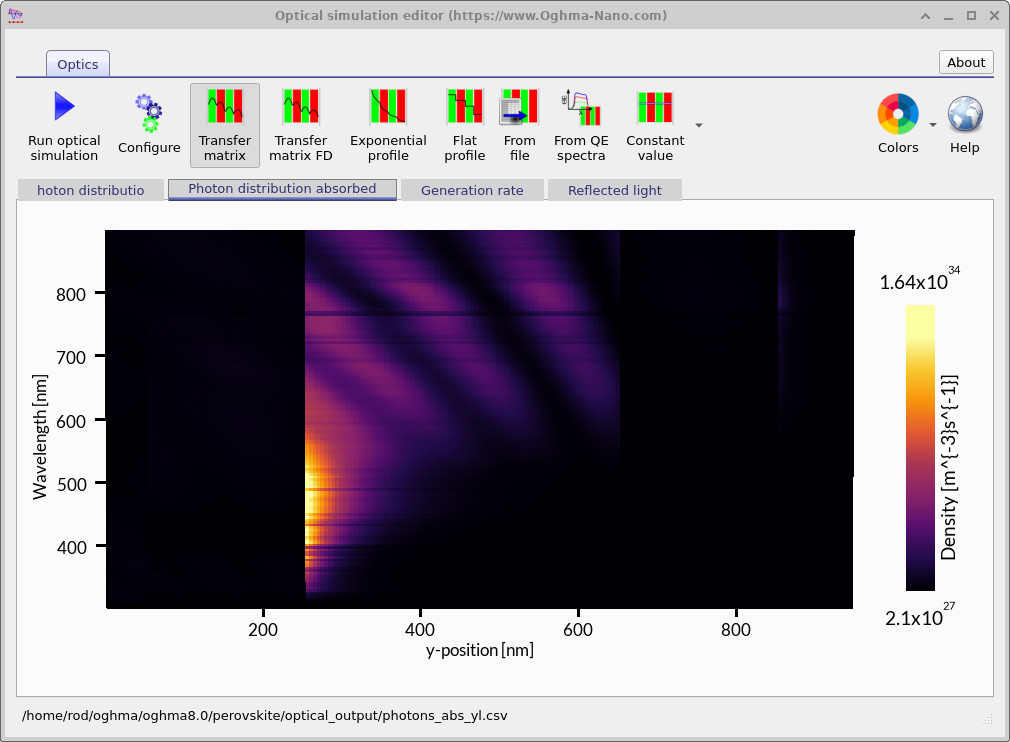This screenshot has width=1010, height=742.
Task: Select the Transfer matrix FD method
Action: (x=300, y=120)
